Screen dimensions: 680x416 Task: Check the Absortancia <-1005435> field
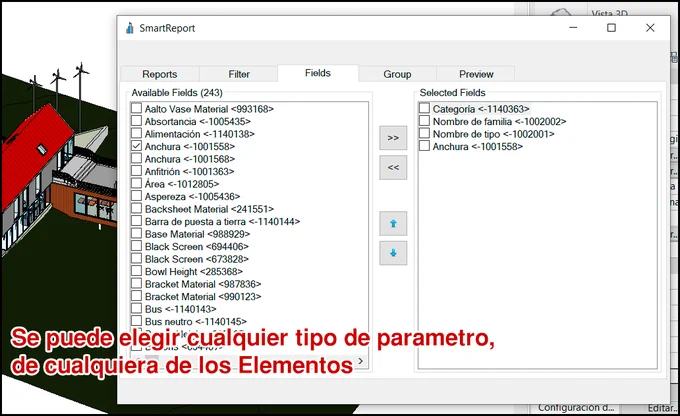click(x=136, y=121)
